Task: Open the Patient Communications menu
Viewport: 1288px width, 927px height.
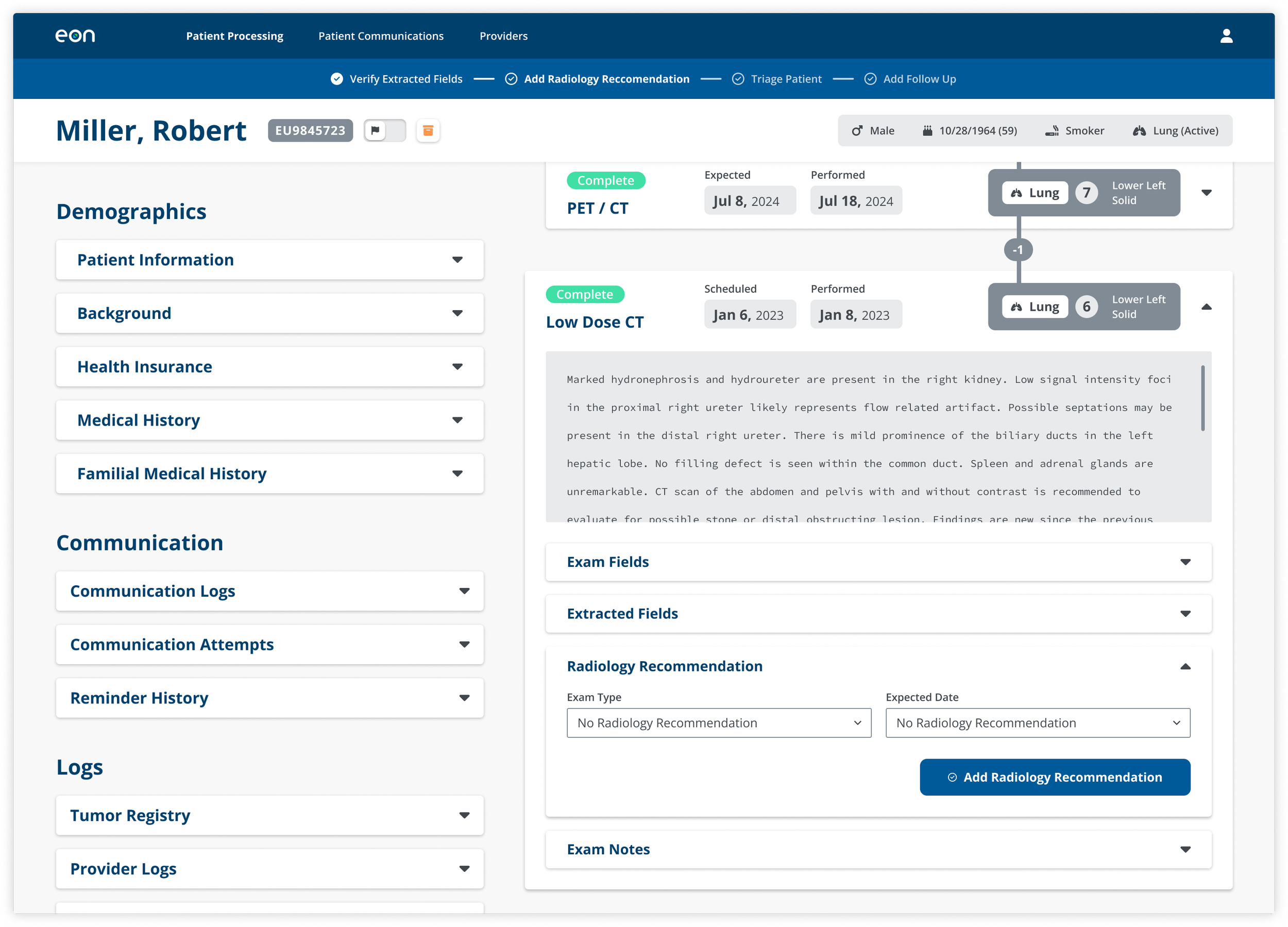Action: (x=381, y=36)
